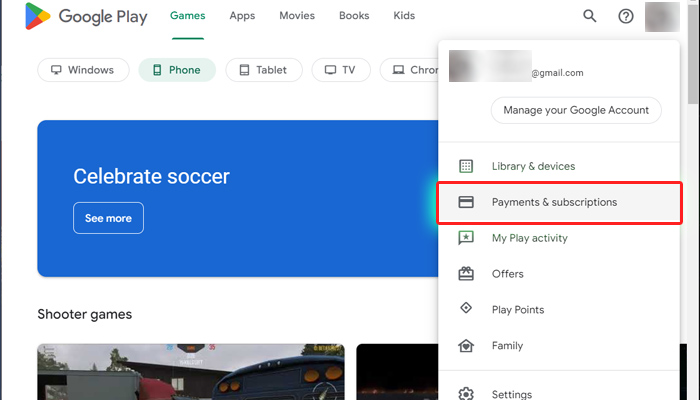Switch to the Movies tab
Viewport: 700px width, 400px height.
(x=297, y=16)
